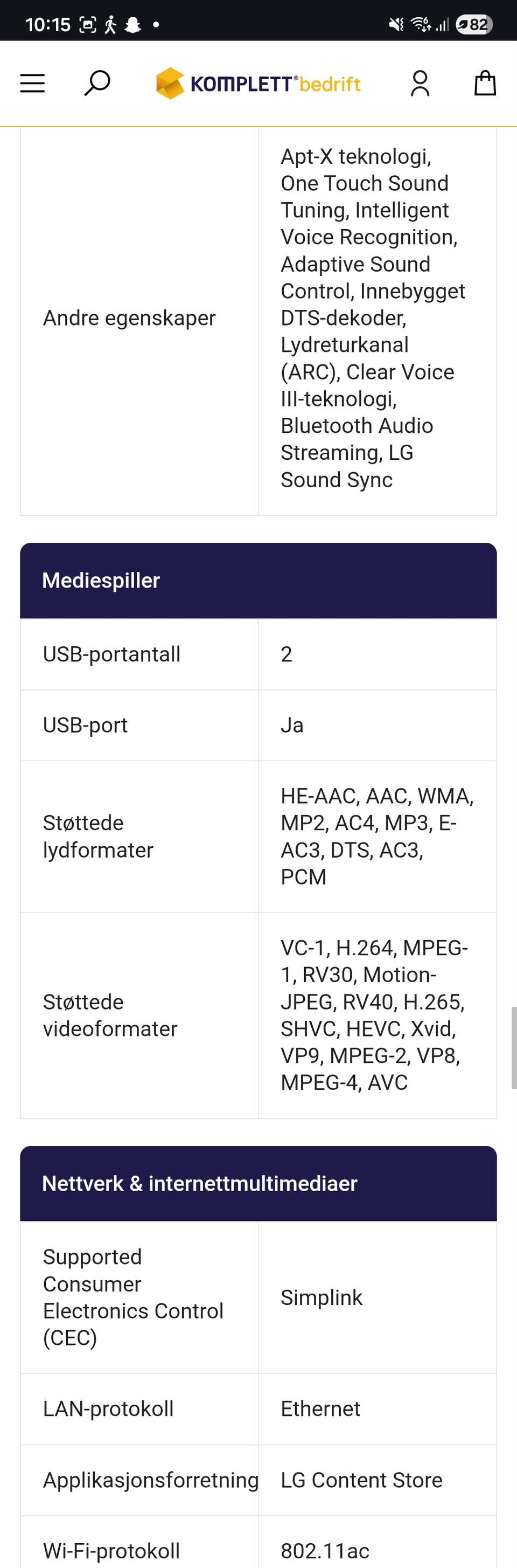Collapse the Nettverk & internettmultimediaer header

click(258, 1183)
